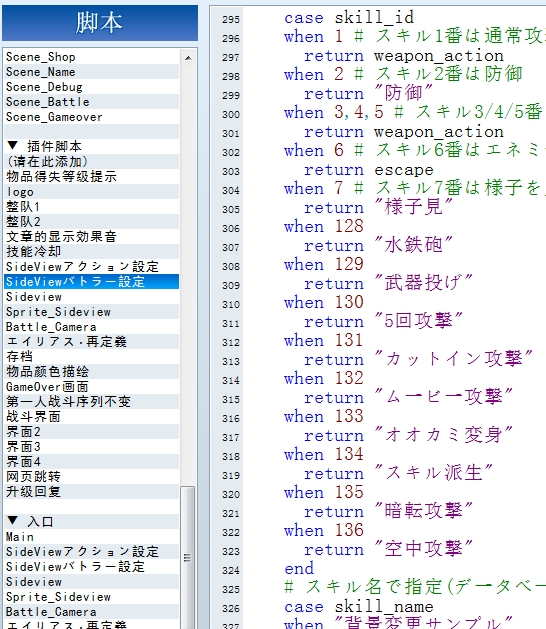546x629 pixels.
Task: Place cursor on 'when 3,4,5' line
Action: 413,112
